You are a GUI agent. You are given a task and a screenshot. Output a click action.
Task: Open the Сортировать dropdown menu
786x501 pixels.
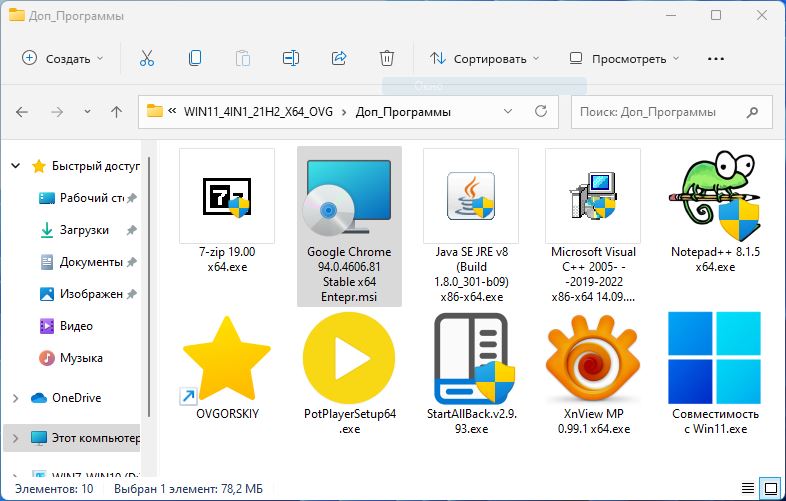484,58
